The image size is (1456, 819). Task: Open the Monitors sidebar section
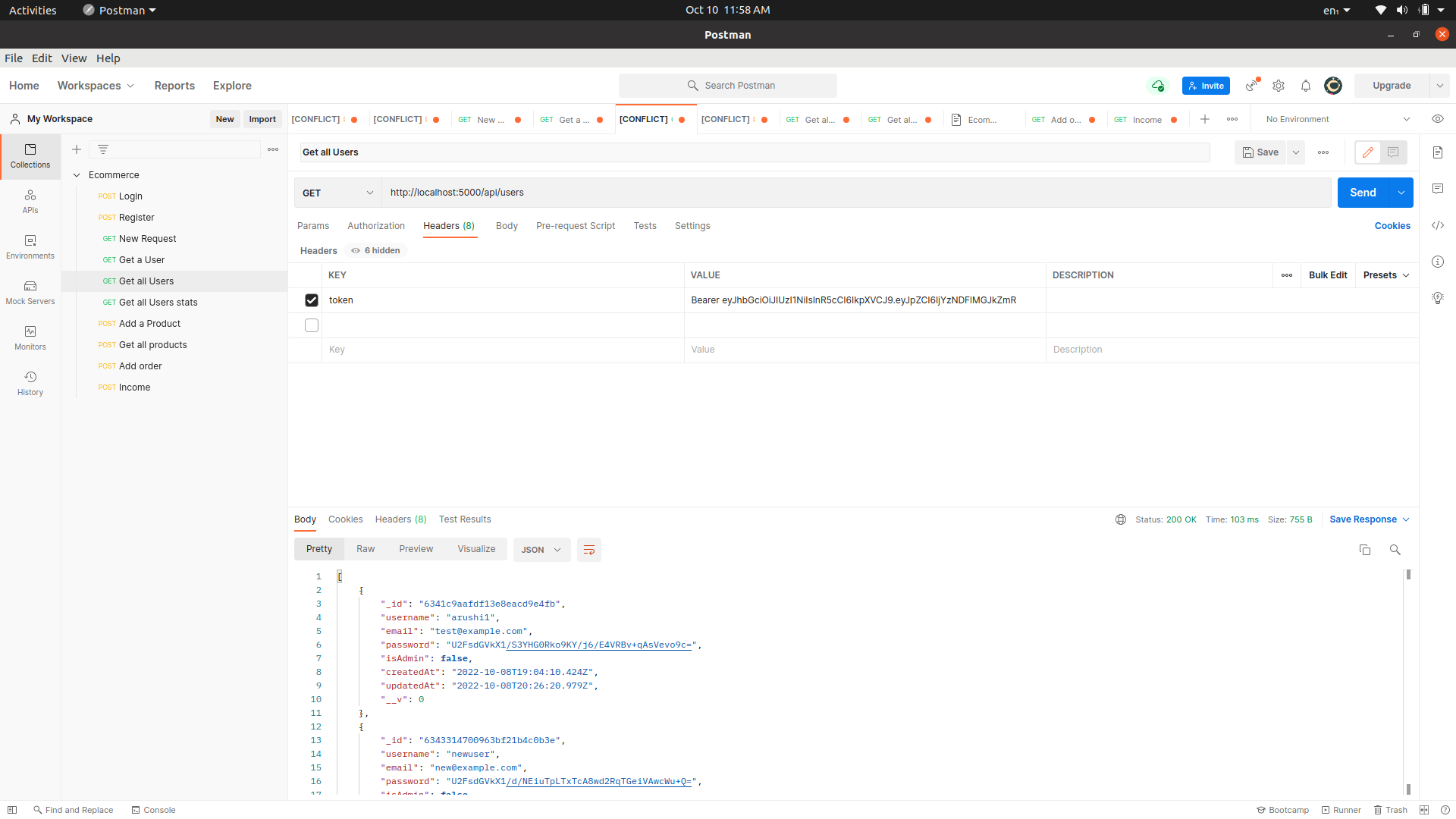click(30, 338)
